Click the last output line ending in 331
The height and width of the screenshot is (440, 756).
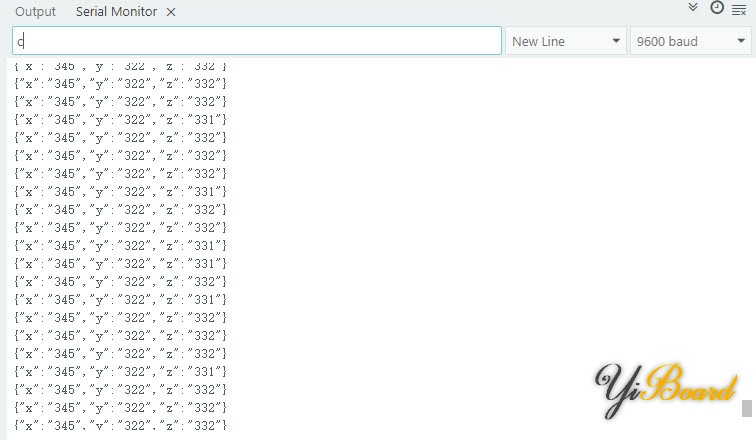pyautogui.click(x=121, y=371)
